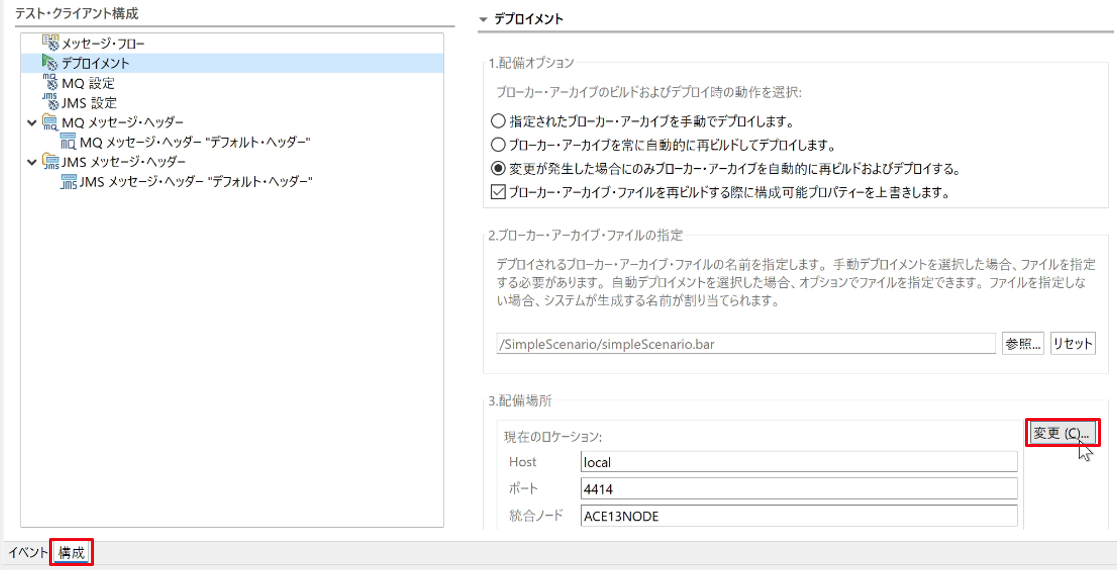The width and height of the screenshot is (1117, 570).
Task: Switch to the イベント tab
Action: 28,553
